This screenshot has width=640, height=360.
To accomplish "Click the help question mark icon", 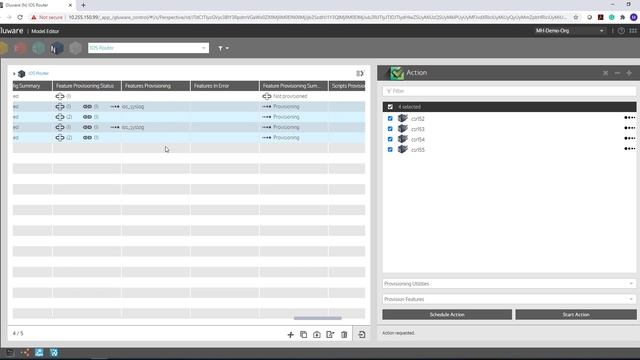I will [621, 31].
